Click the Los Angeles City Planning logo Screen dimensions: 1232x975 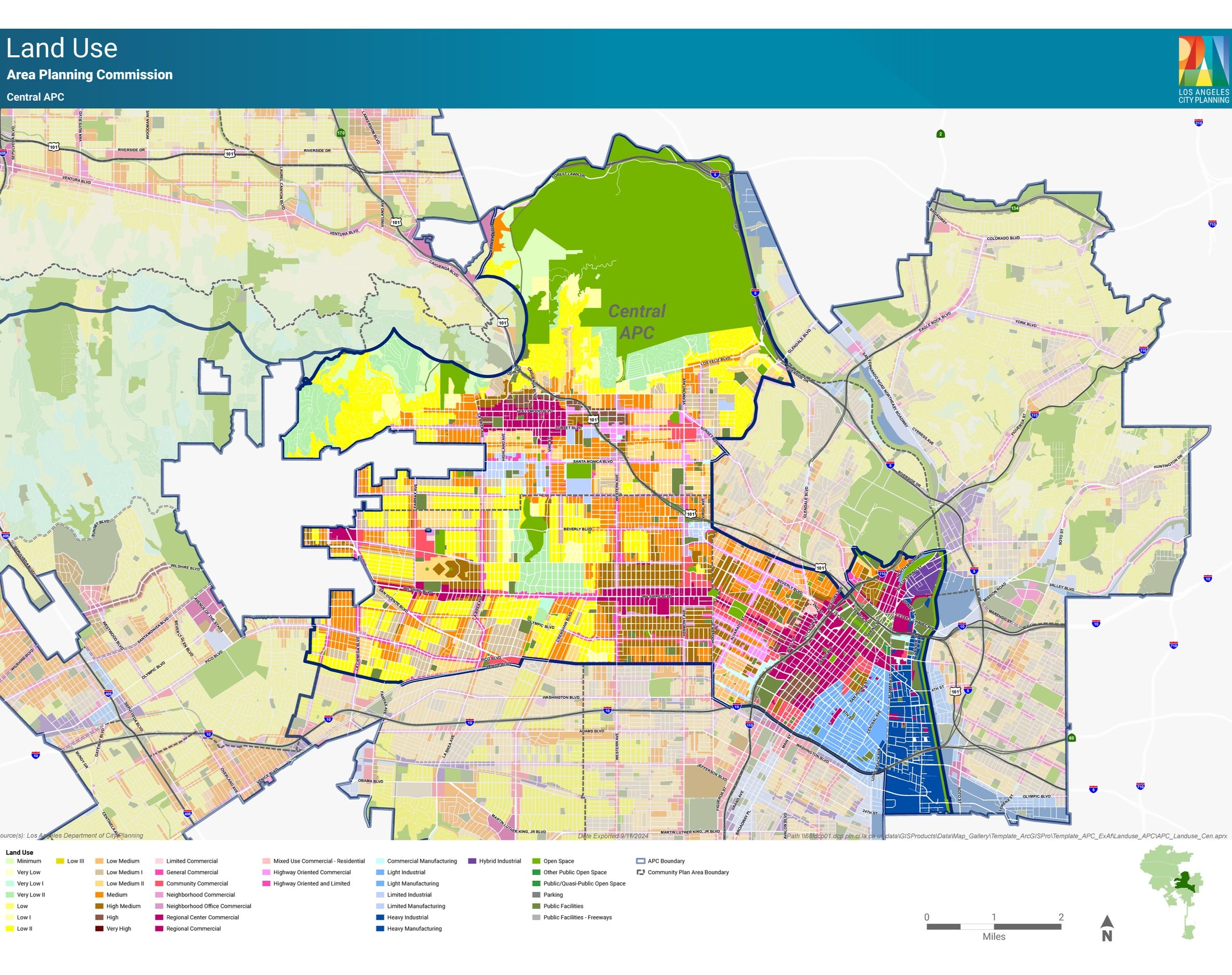[1204, 70]
